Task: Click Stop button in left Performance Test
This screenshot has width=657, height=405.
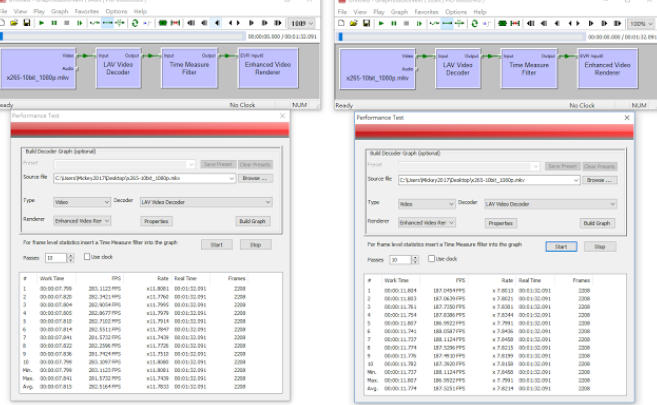Action: pyautogui.click(x=256, y=245)
